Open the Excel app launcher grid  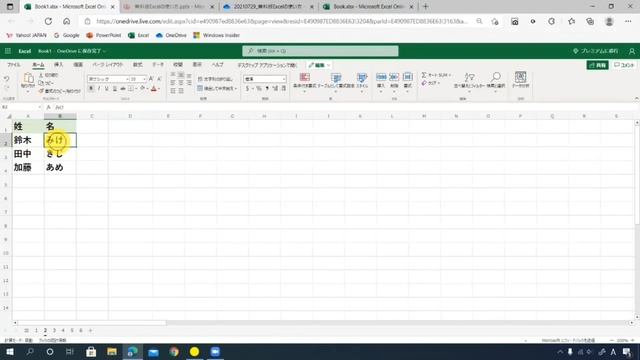[8, 51]
